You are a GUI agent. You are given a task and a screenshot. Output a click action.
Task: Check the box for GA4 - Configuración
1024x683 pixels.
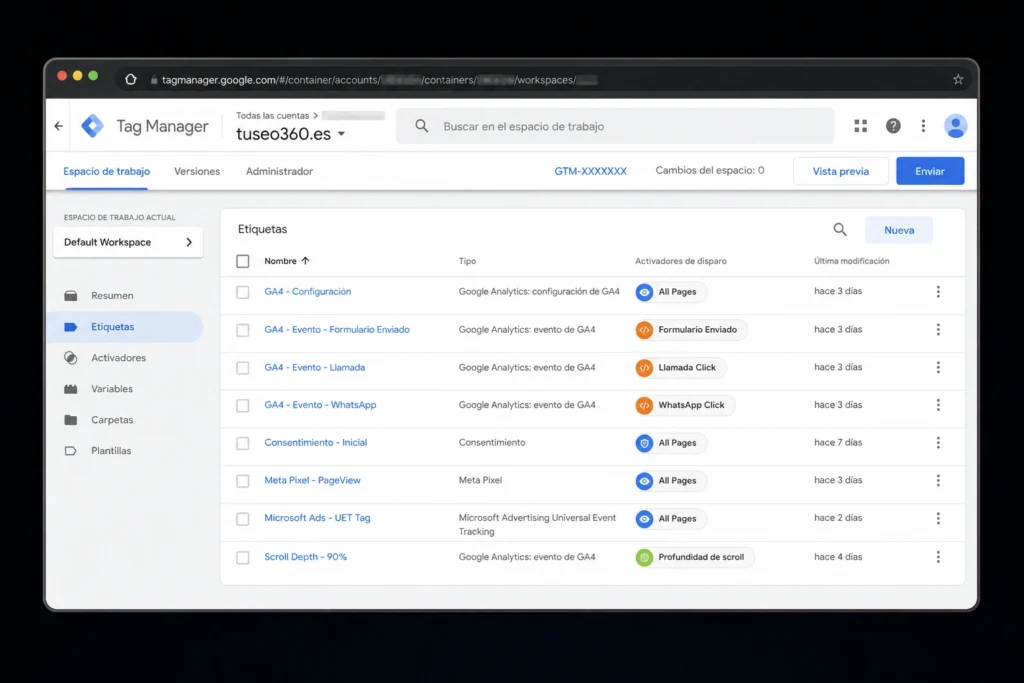(243, 292)
